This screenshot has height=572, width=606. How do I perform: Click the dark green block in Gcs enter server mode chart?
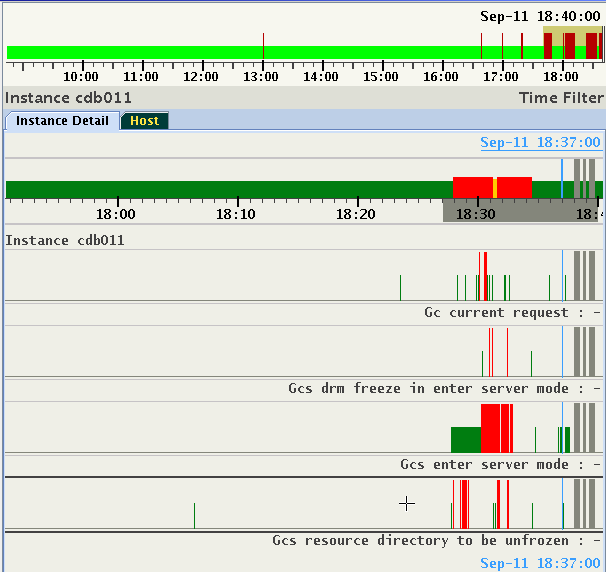pyautogui.click(x=466, y=440)
